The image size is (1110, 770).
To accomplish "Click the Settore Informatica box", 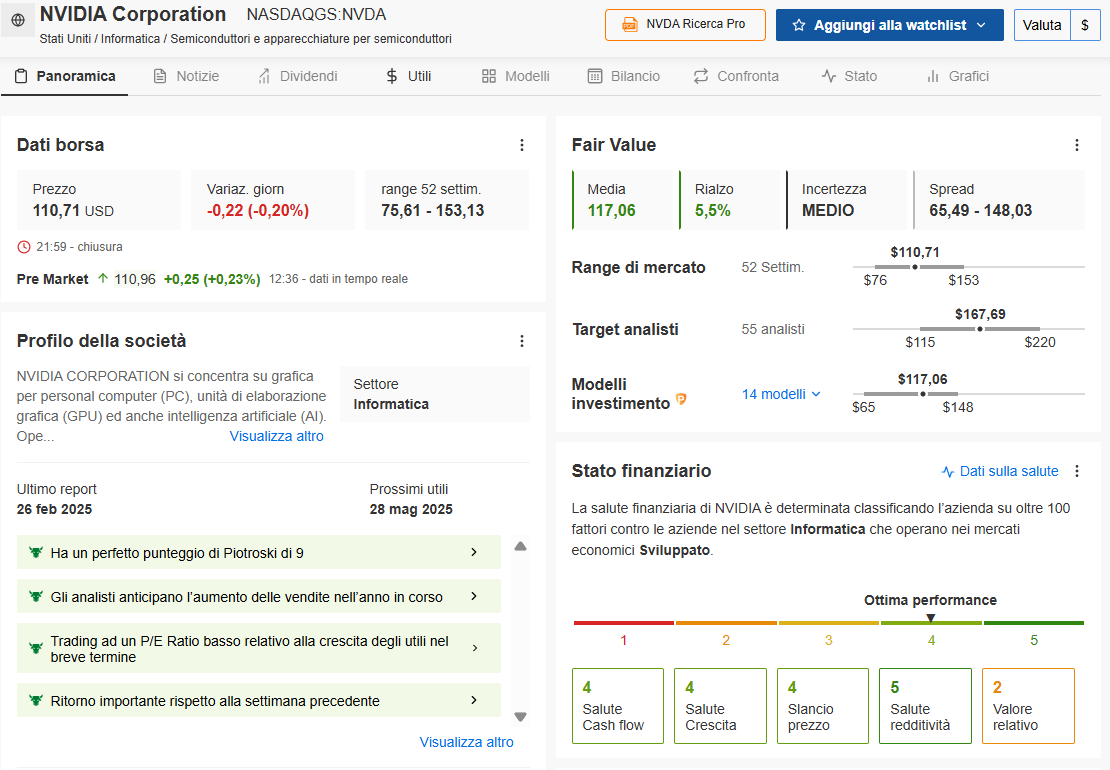I will [x=435, y=394].
